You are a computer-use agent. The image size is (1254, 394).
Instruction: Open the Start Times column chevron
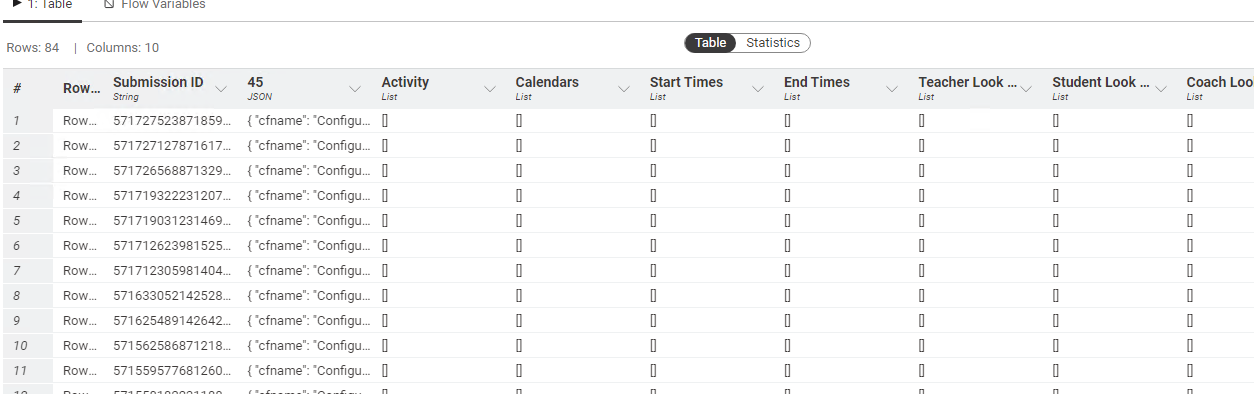758,89
